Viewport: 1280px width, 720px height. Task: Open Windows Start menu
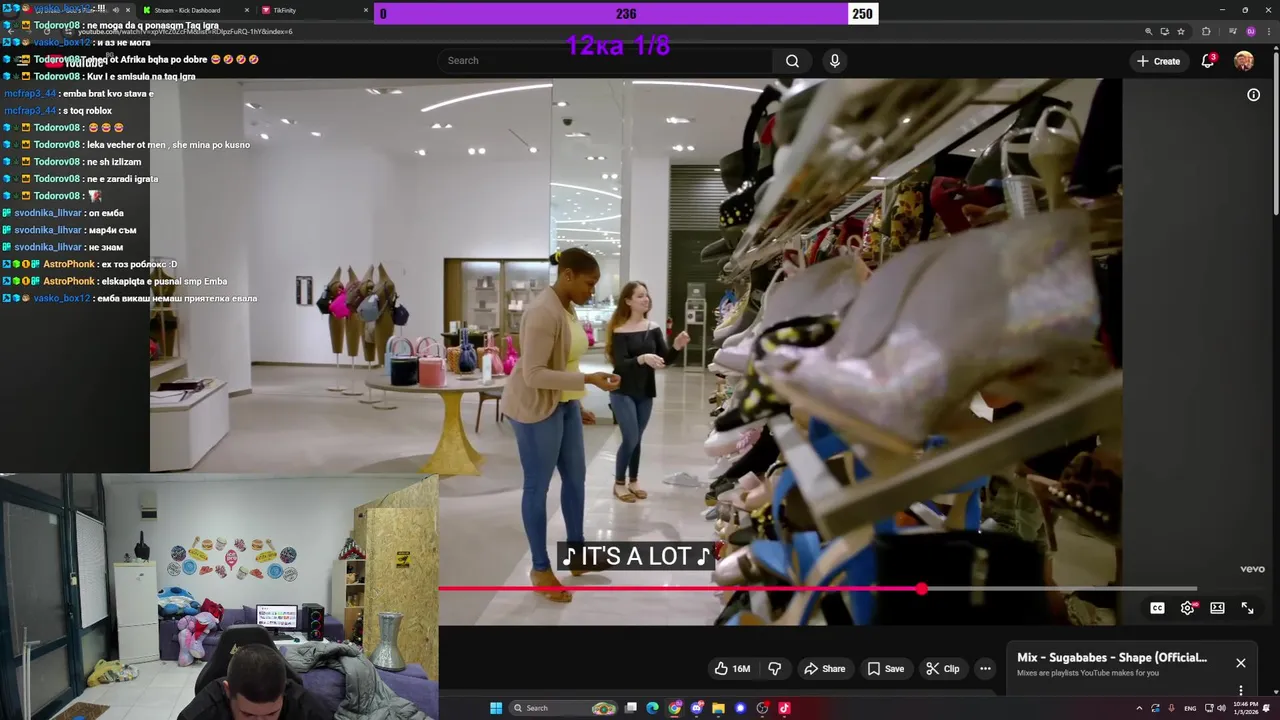[496, 708]
